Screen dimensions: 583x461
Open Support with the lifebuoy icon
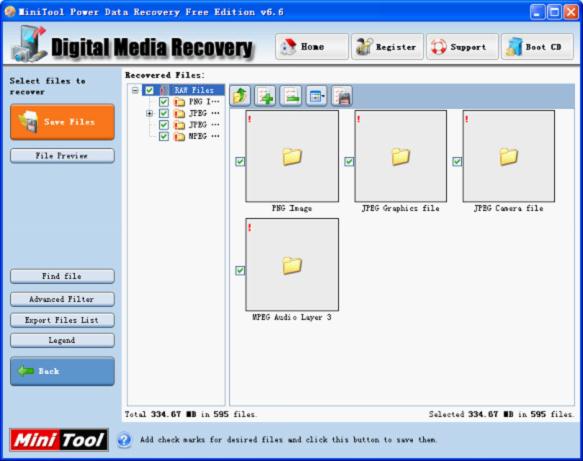coord(462,47)
